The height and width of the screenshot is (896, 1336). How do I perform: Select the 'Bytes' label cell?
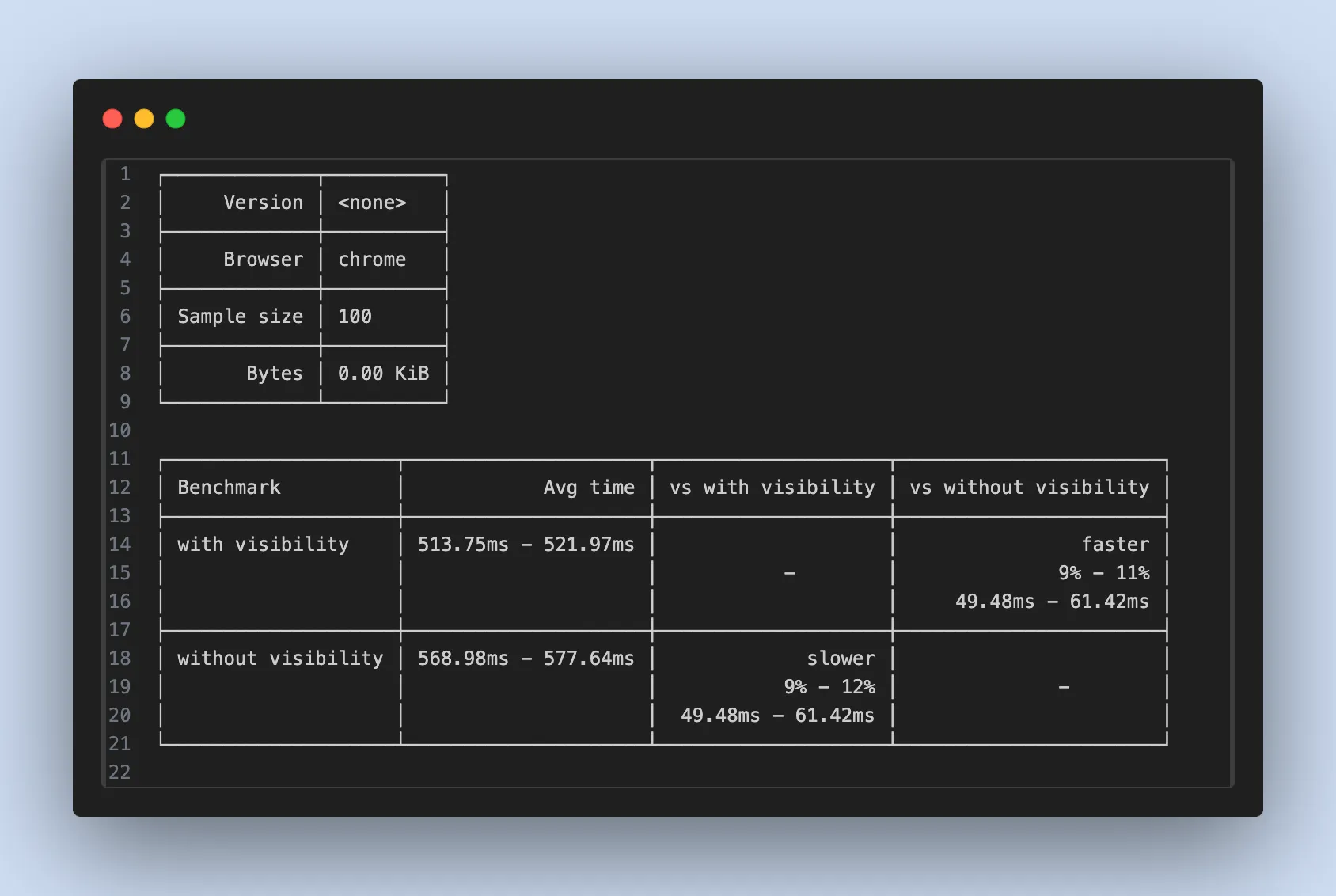(274, 374)
